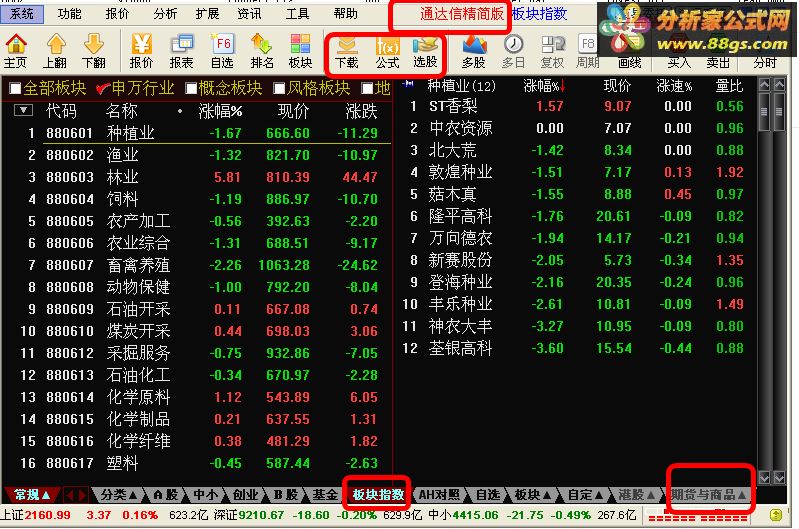Click the 板块指数 title link at top
Viewport: 799px width, 529px height.
tap(540, 14)
